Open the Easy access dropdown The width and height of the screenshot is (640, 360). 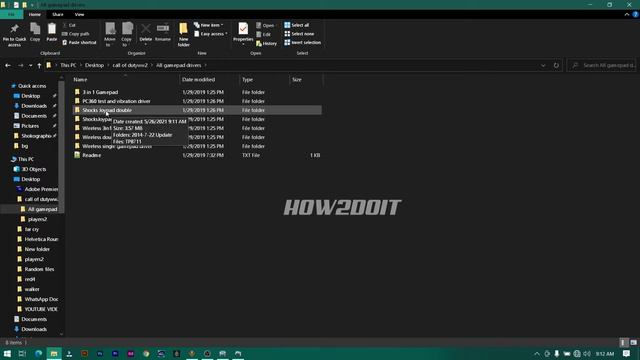[x=211, y=34]
